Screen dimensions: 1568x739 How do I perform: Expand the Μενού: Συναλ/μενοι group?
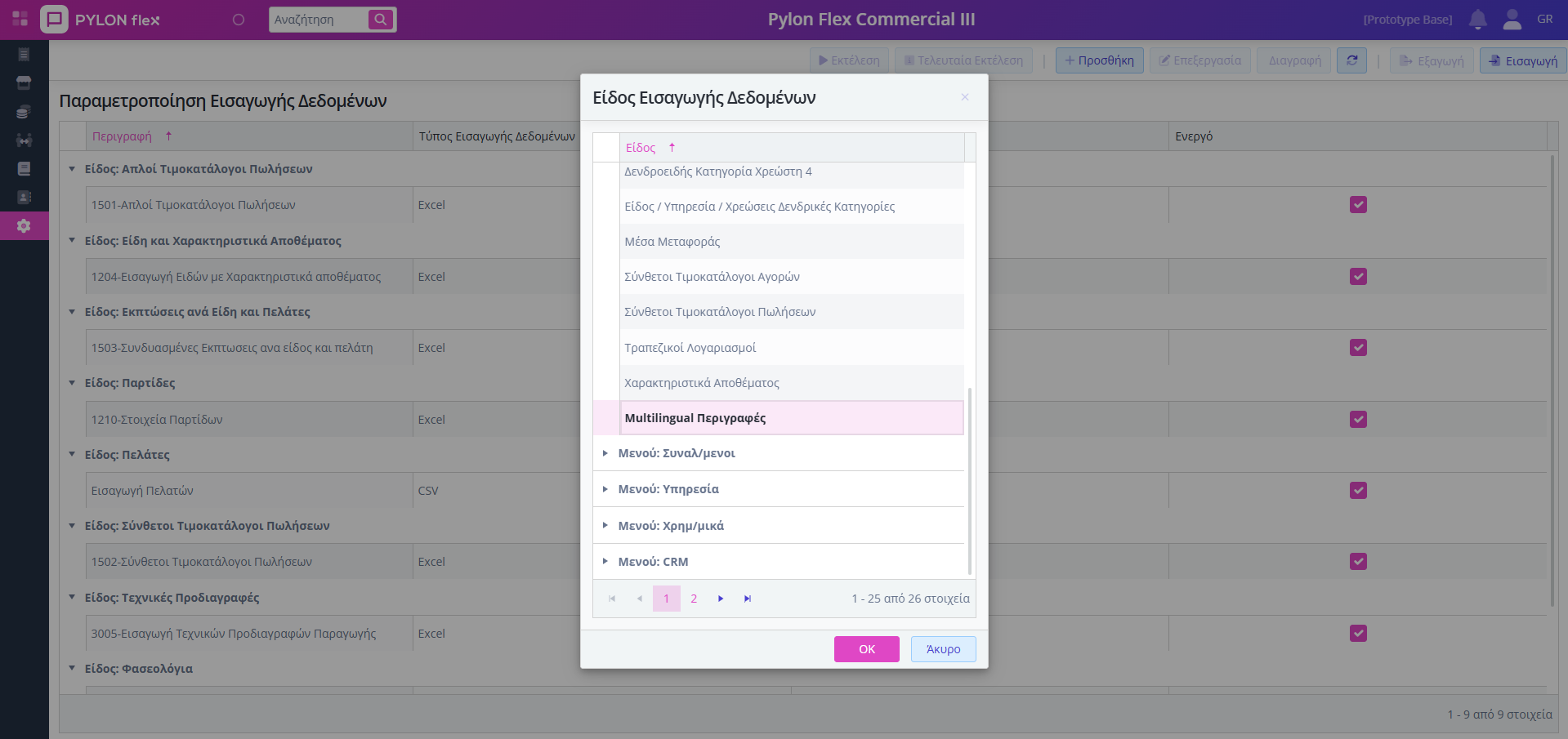(x=605, y=453)
